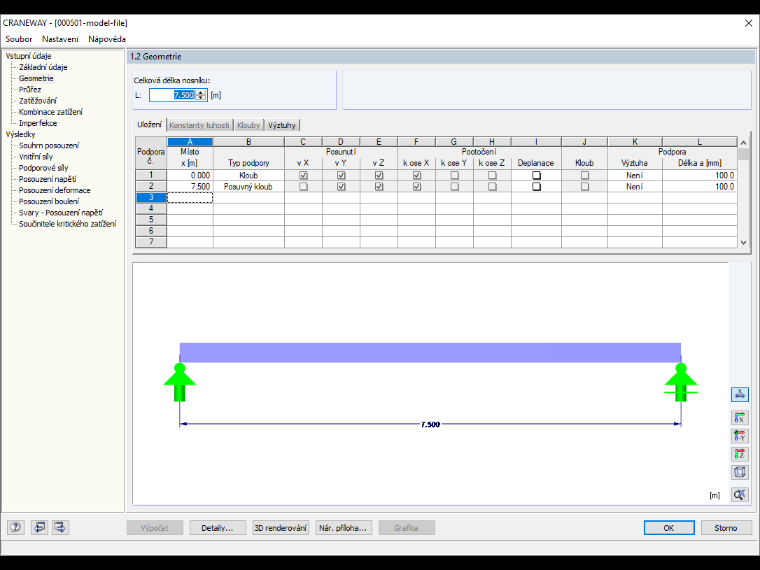Adjust girder length with spinner arrows

click(x=201, y=95)
